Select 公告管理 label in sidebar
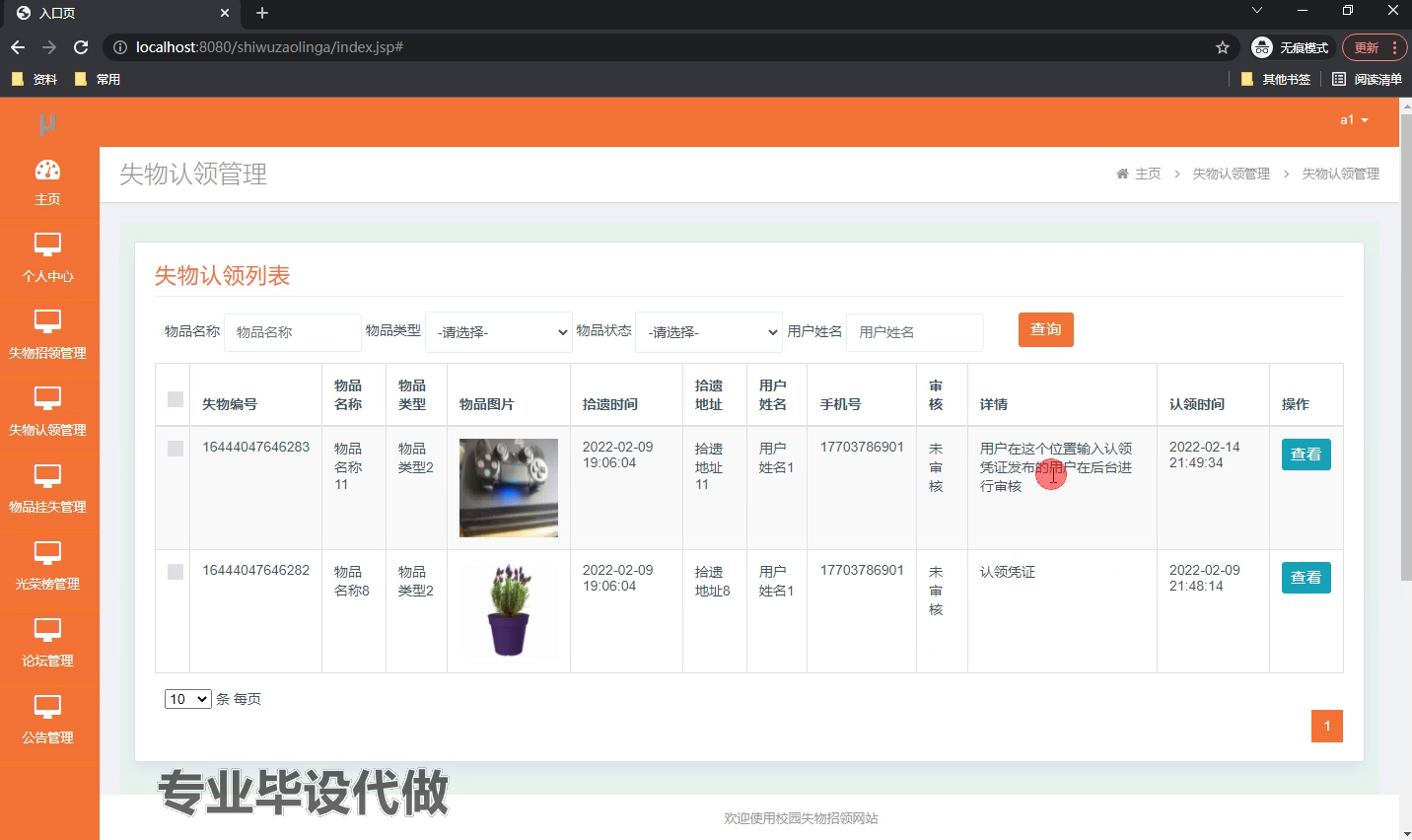Screen dimensions: 1412x840 pos(47,737)
